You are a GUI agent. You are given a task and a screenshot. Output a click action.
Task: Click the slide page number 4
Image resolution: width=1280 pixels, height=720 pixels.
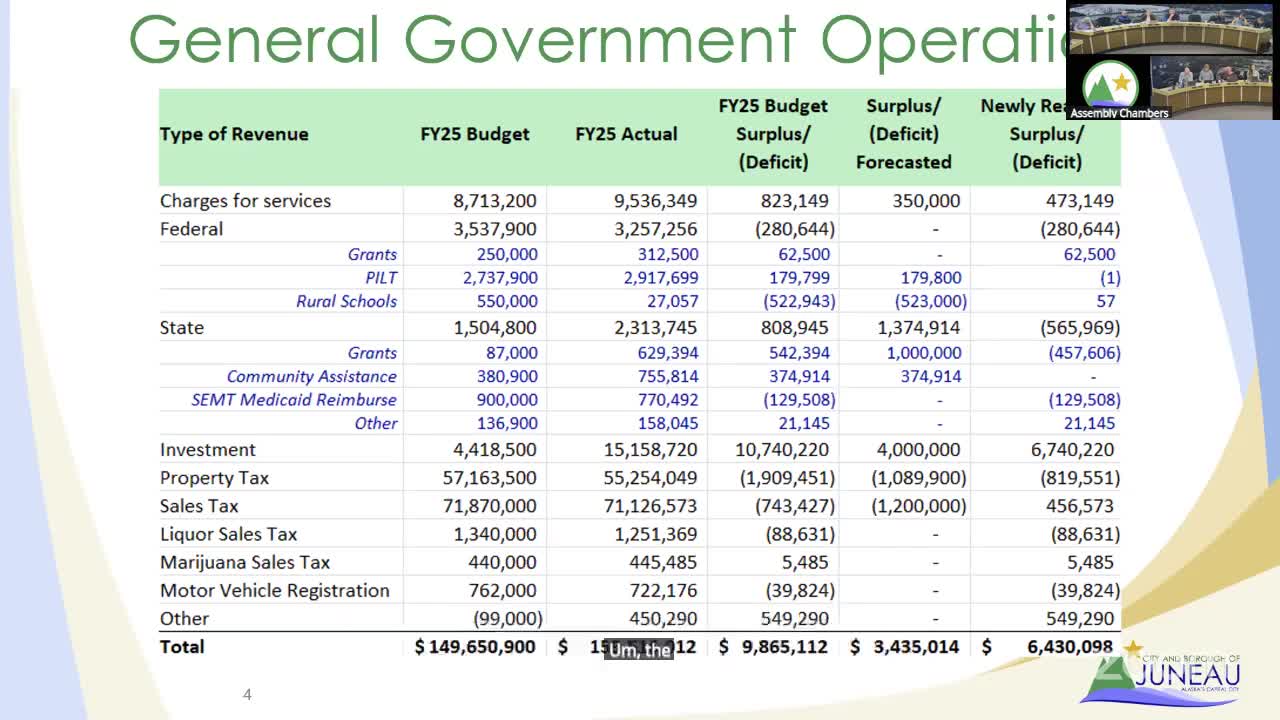246,694
